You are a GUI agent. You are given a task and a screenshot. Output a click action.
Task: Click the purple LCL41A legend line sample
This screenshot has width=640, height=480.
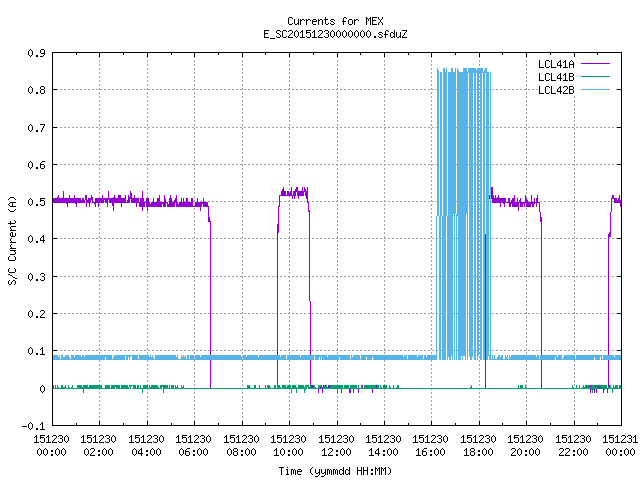595,64
